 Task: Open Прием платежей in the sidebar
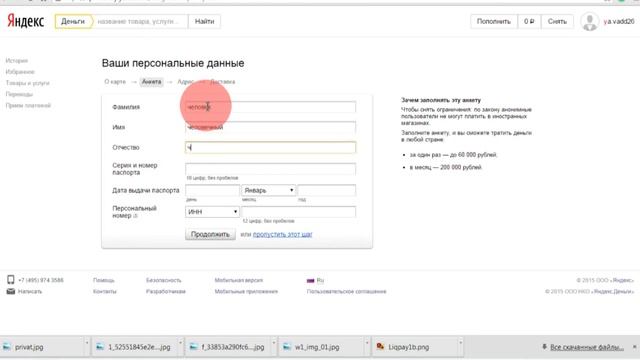pyautogui.click(x=28, y=105)
